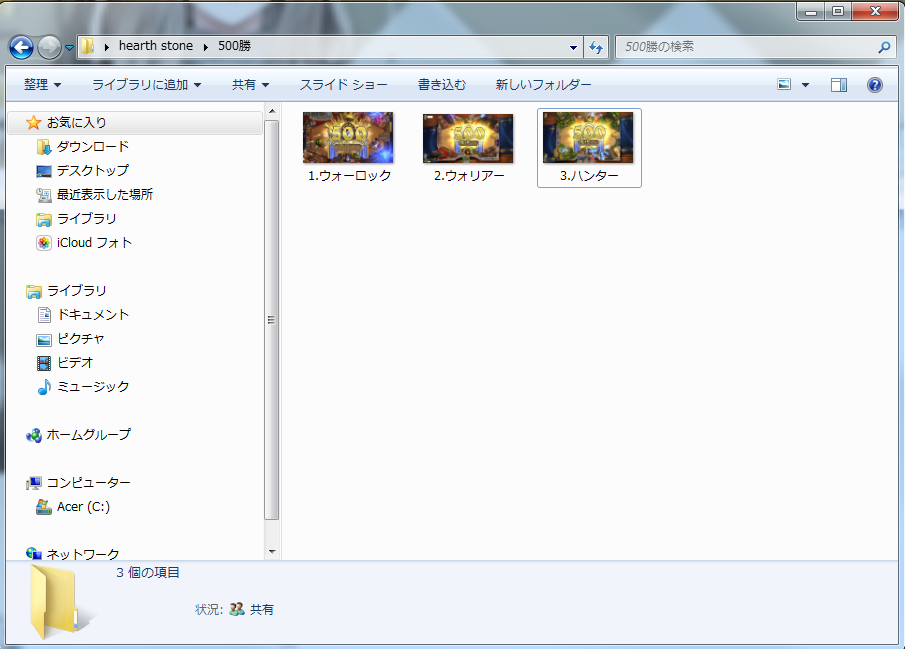Open the Acer (C:) drive
This screenshot has width=905, height=649.
tap(83, 506)
